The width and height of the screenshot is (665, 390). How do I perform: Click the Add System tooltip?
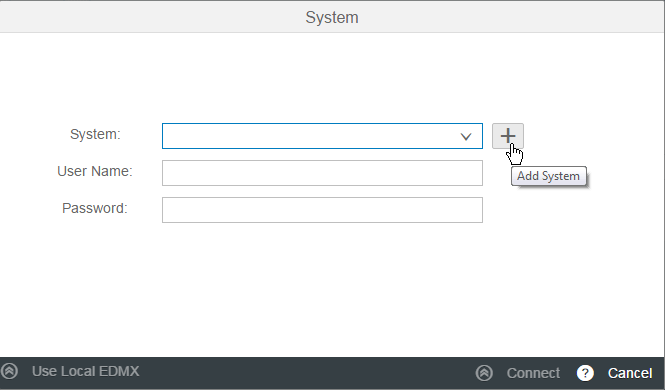(x=548, y=176)
